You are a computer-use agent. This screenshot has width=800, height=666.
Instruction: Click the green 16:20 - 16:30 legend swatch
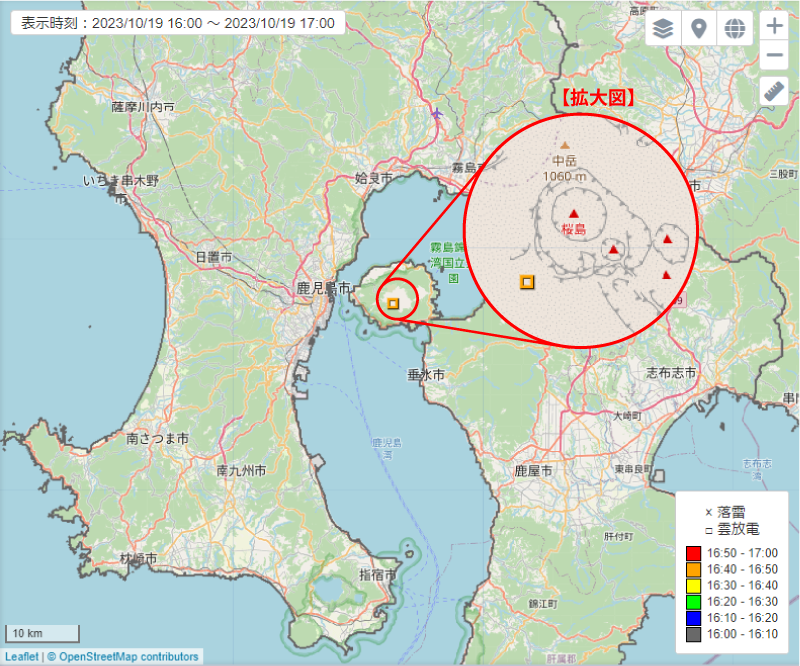pyautogui.click(x=694, y=602)
